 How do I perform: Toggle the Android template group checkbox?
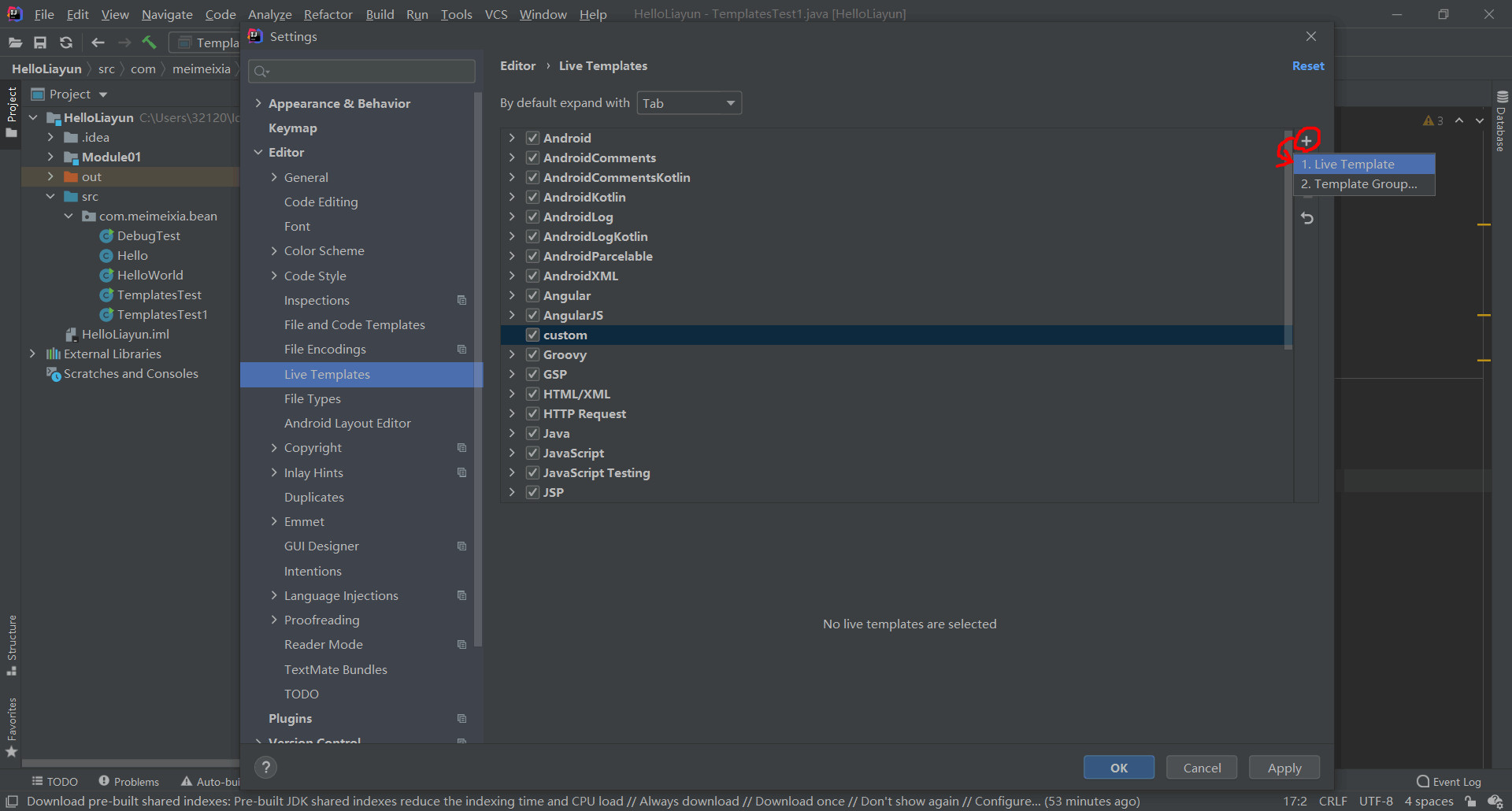[532, 138]
